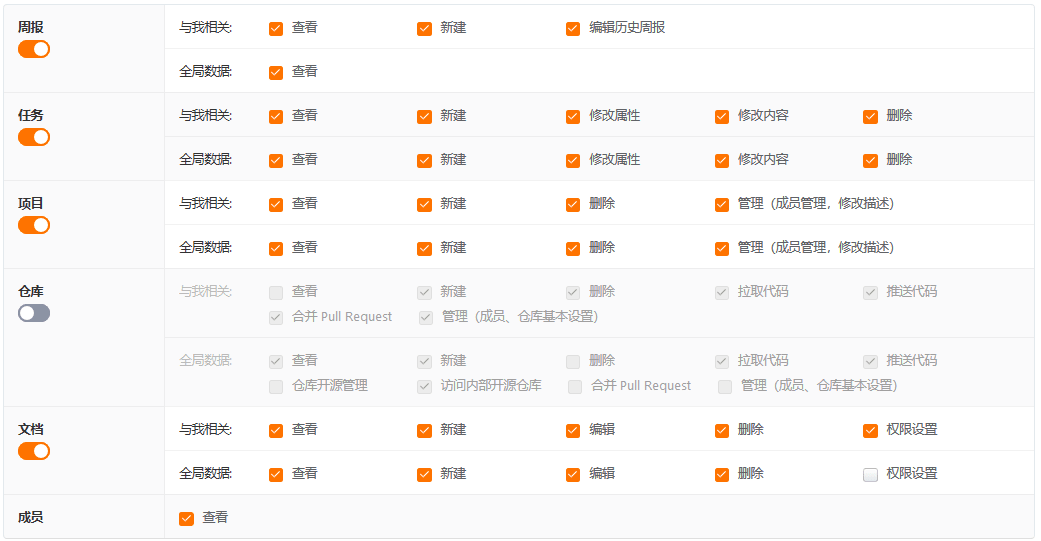Uncheck 文档 全局数据 删除 checkbox
This screenshot has height=541, width=1041.
[x=722, y=474]
